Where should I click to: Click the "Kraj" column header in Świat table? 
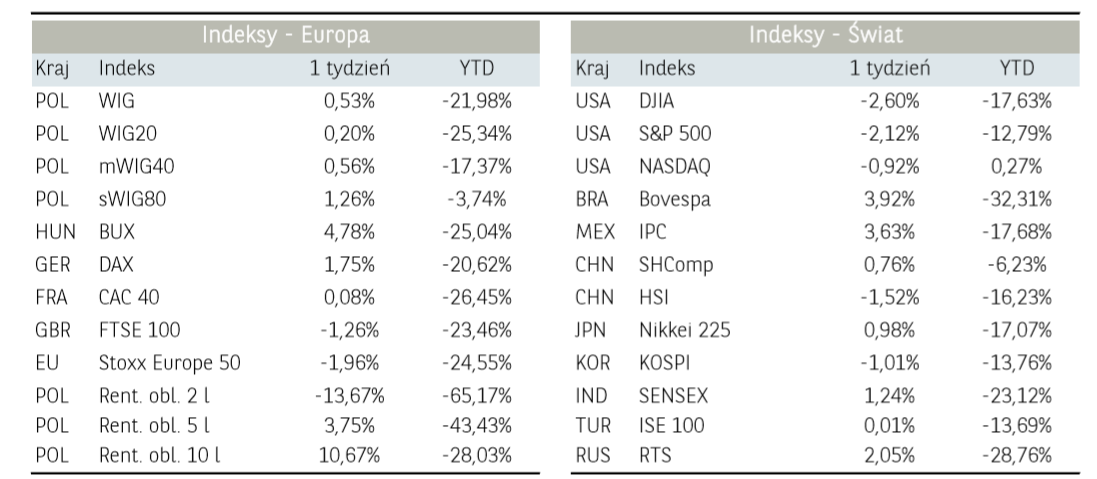tap(592, 68)
